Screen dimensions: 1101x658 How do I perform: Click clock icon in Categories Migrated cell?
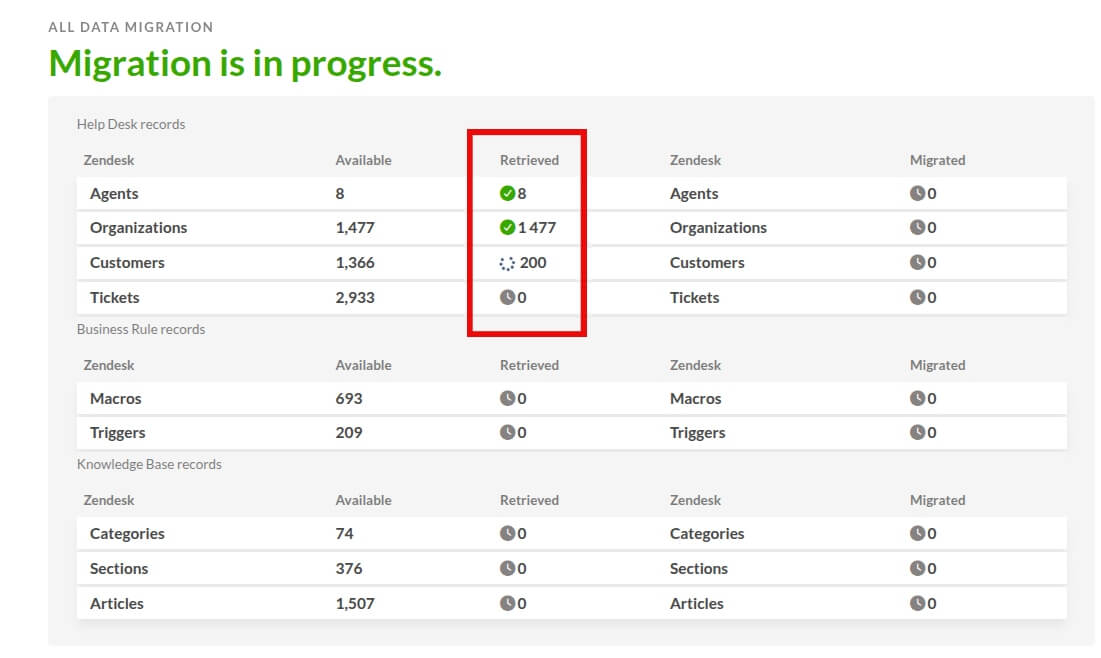click(917, 533)
